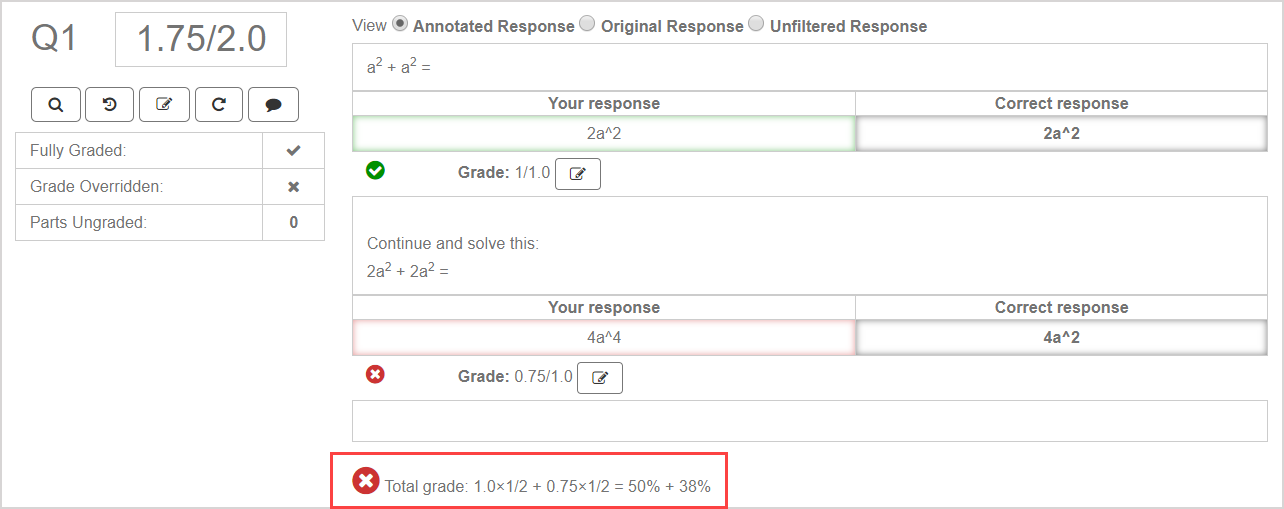
Task: Click edit icon below Q1 score
Action: click(x=164, y=104)
